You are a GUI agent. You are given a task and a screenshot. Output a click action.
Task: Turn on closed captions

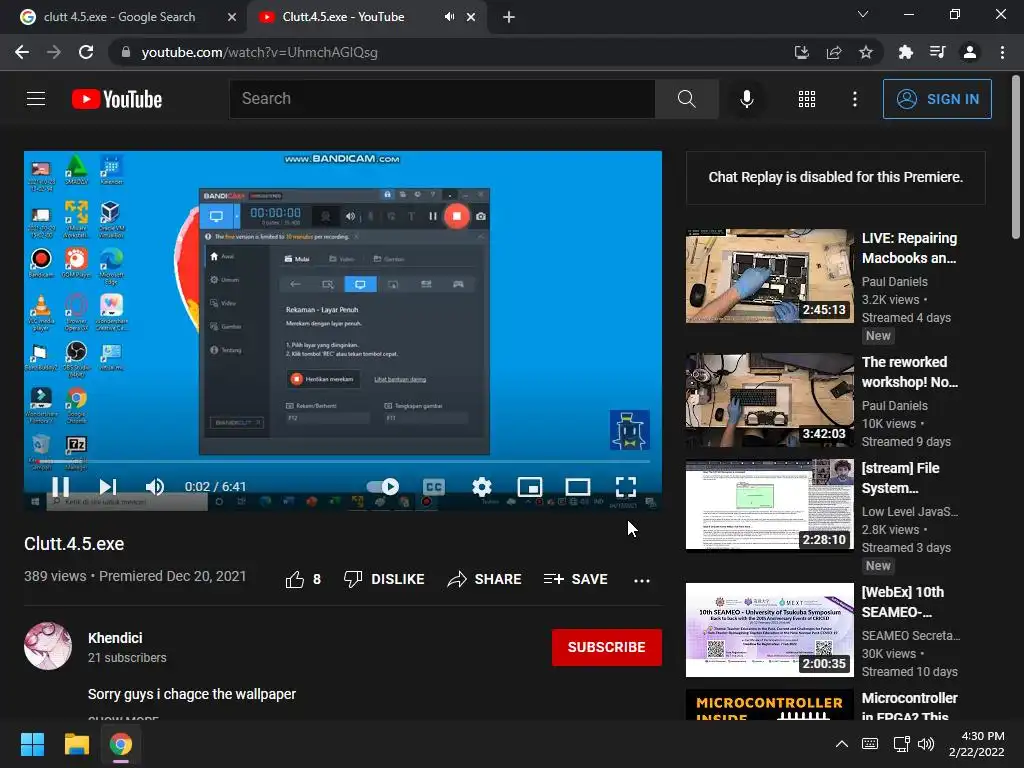tap(434, 487)
